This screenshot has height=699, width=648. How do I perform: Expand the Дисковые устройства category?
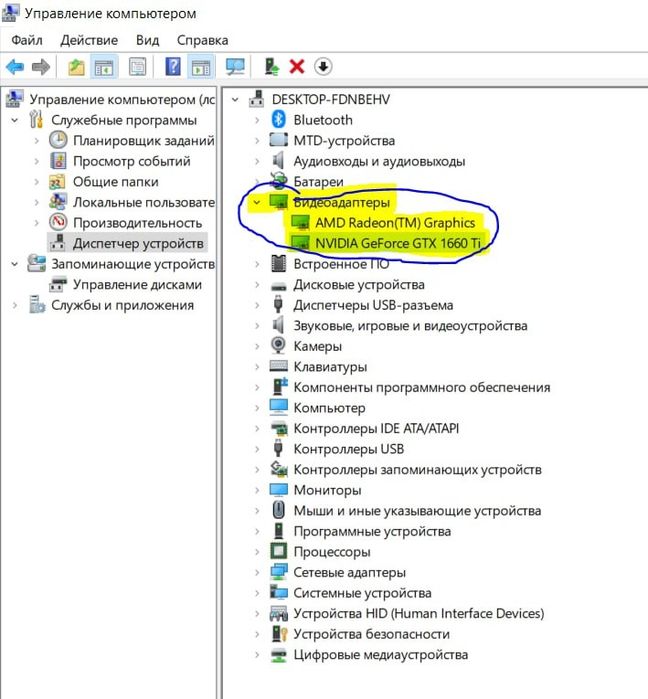pyautogui.click(x=257, y=284)
